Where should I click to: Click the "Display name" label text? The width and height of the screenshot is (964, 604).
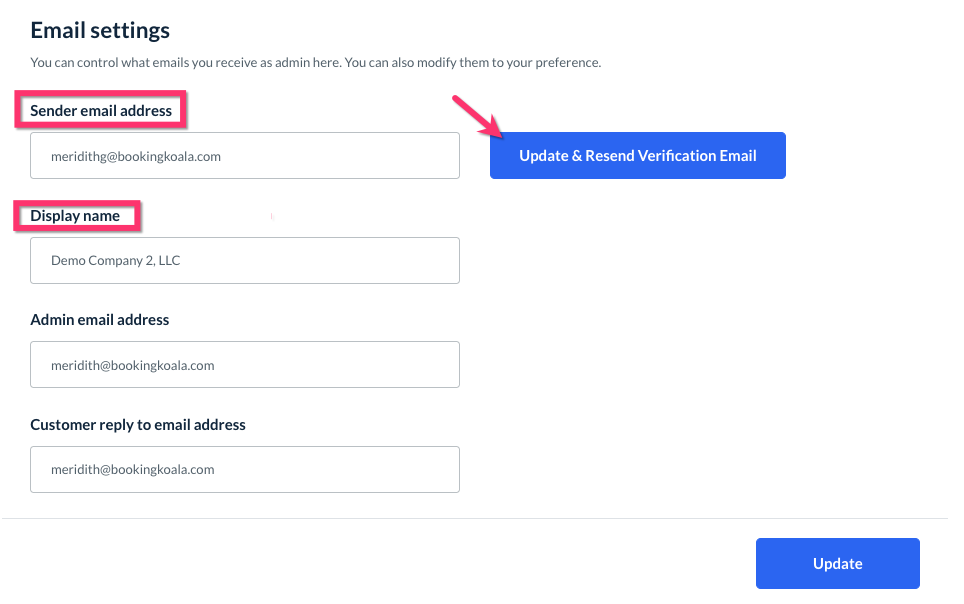tap(75, 216)
